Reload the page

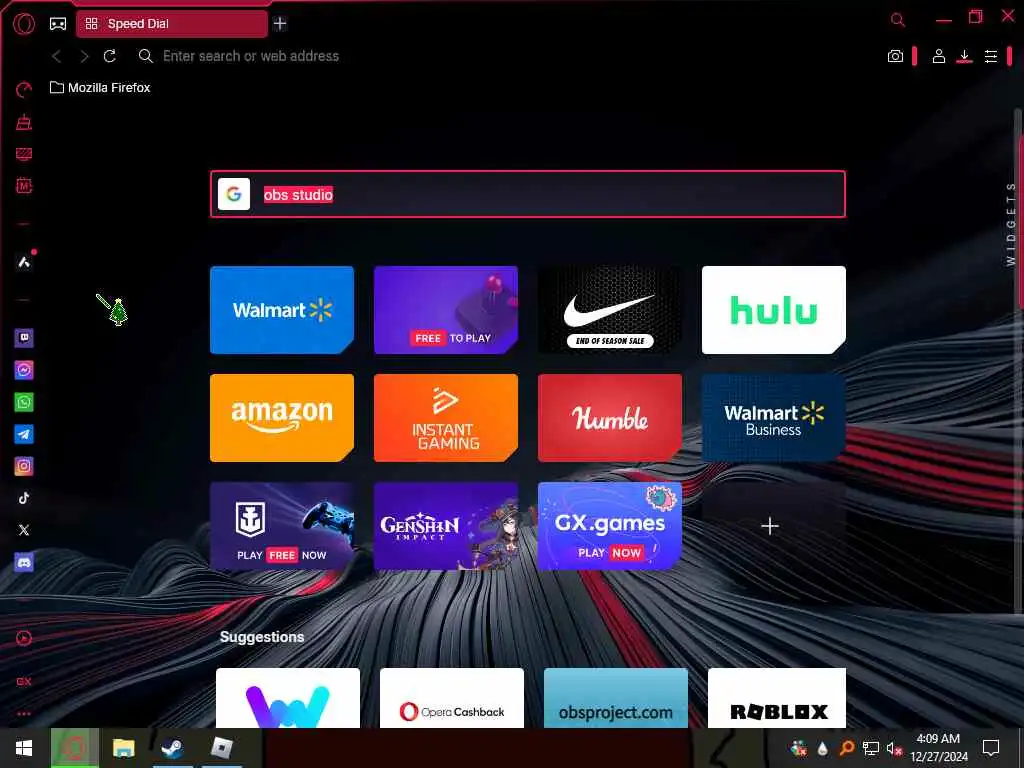(x=110, y=56)
